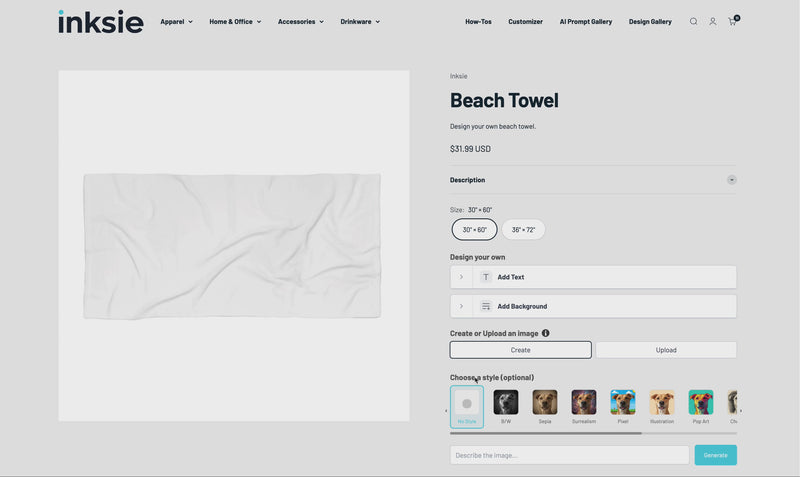Choose the 36" × 72" size option
The height and width of the screenshot is (477, 800).
(523, 230)
